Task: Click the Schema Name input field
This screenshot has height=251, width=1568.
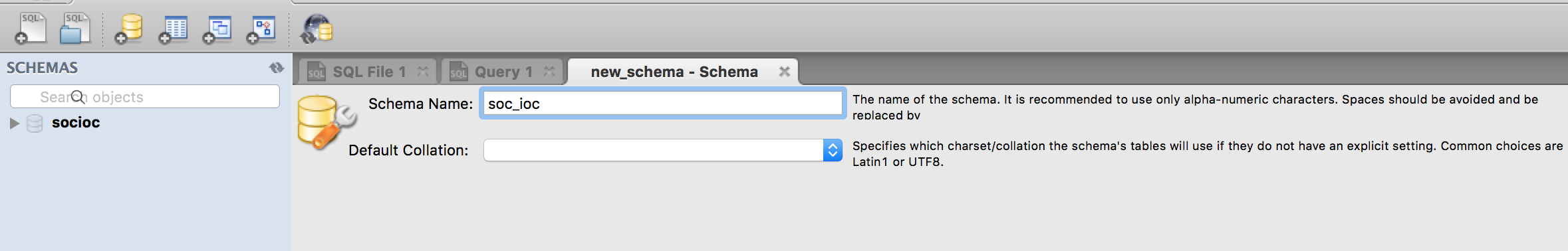Action: 662,104
